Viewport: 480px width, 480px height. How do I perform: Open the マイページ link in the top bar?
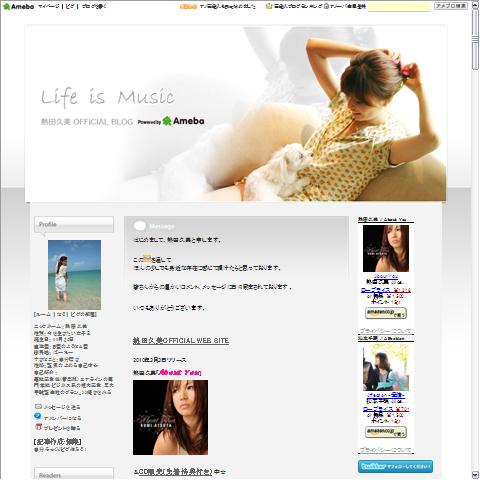(x=49, y=6)
